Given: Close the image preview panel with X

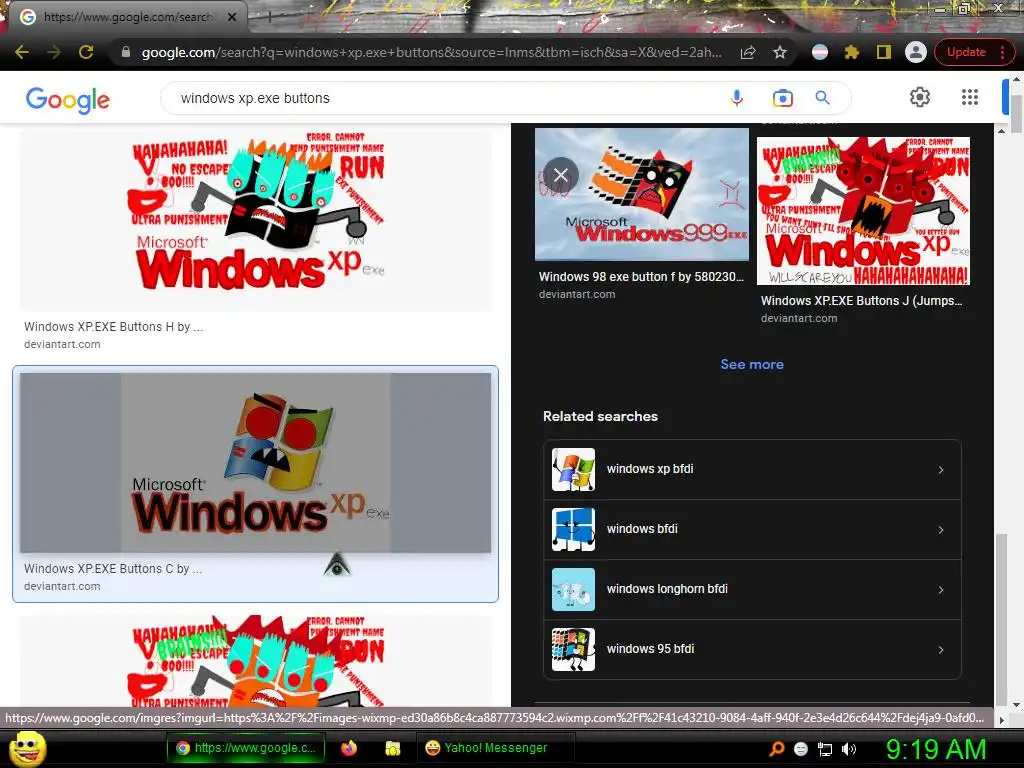Looking at the screenshot, I should coord(561,174).
